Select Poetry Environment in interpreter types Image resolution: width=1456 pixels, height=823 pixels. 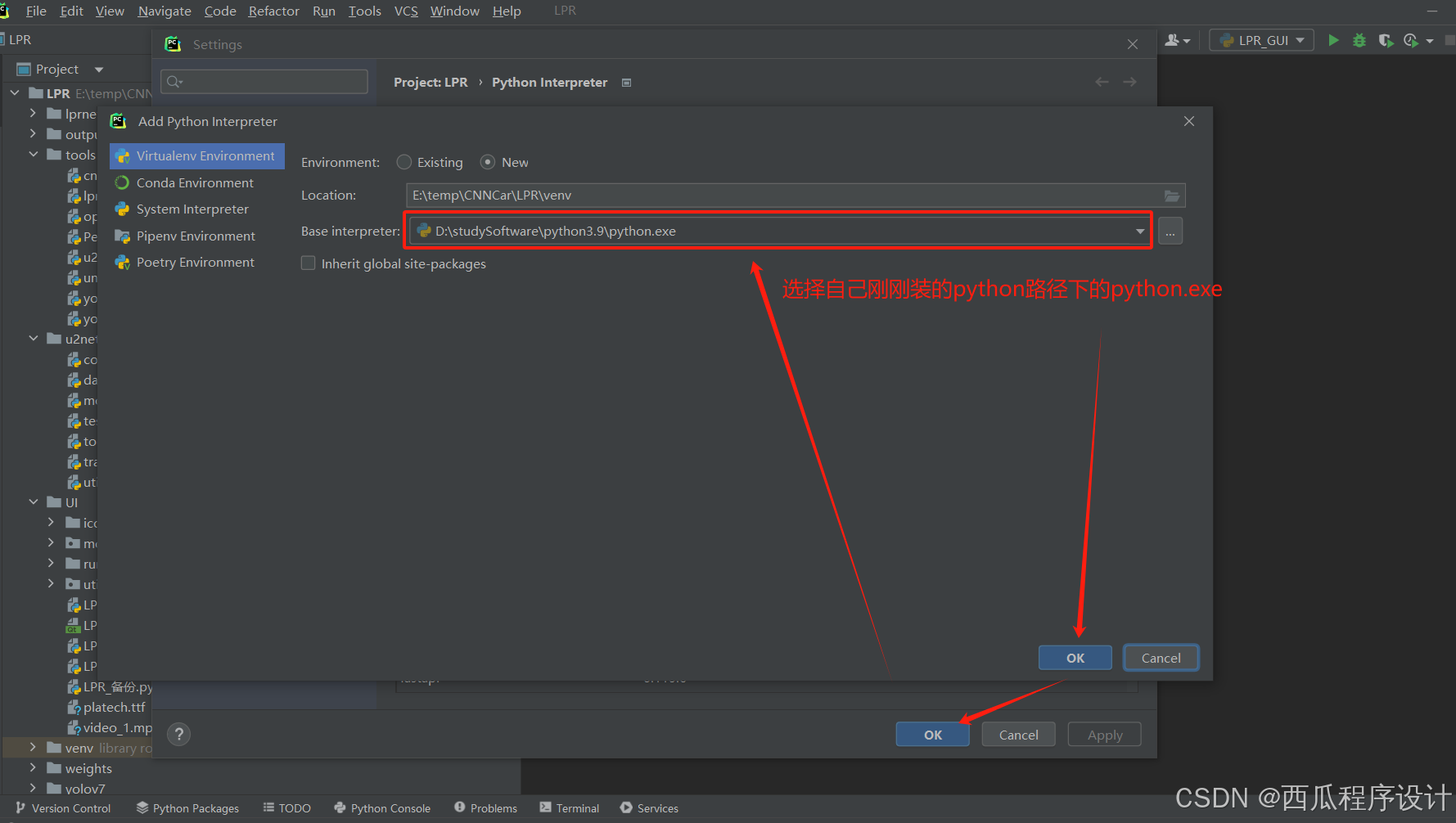[x=197, y=263]
